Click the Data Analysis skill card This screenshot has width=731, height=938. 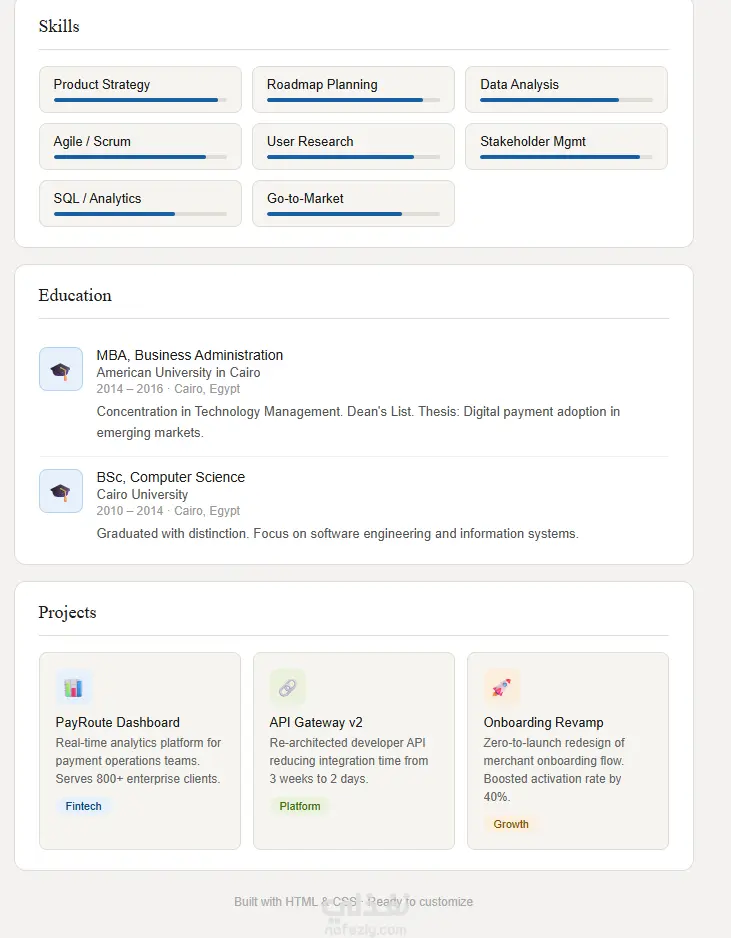(566, 89)
